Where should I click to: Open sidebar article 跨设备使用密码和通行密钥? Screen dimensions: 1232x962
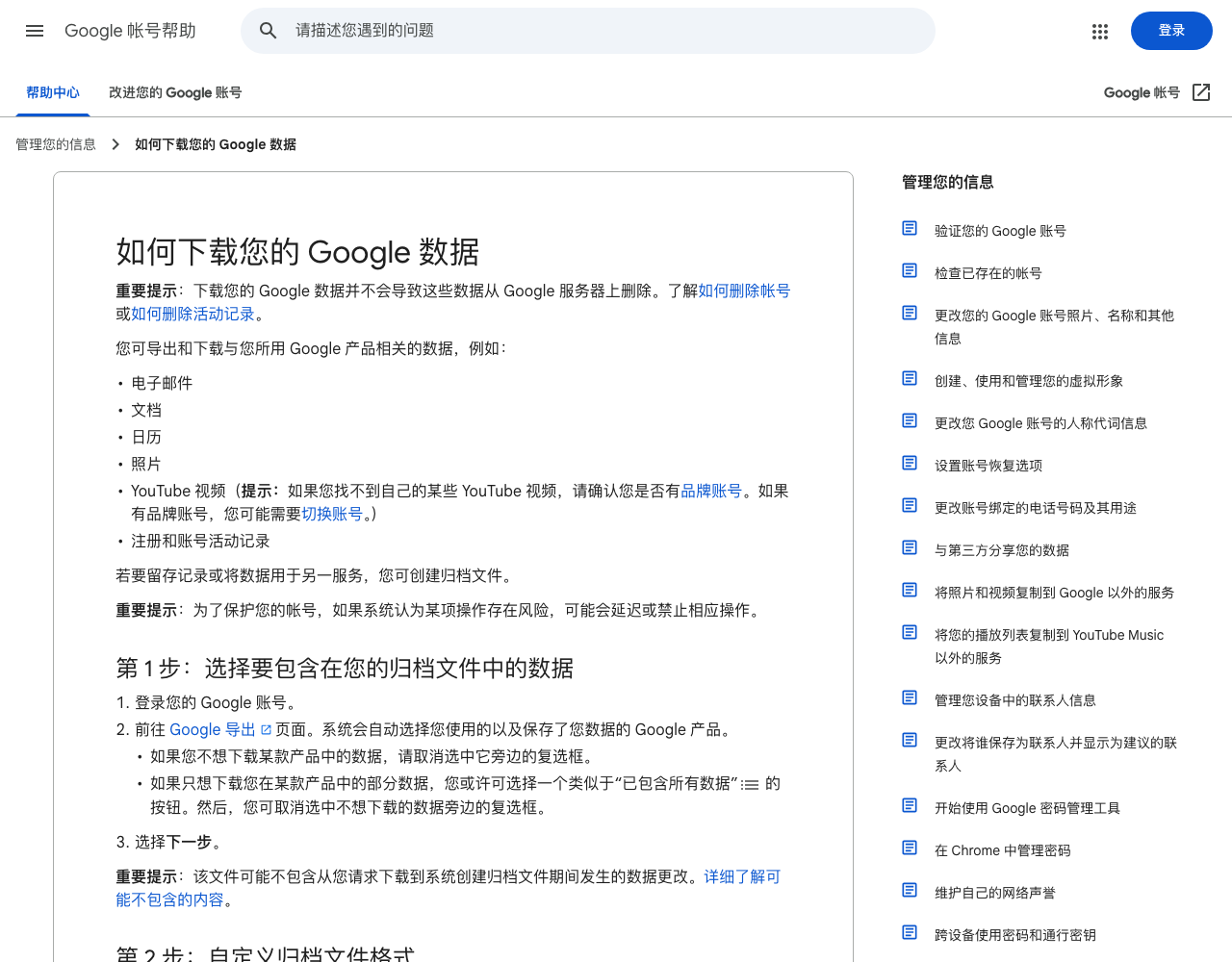click(1015, 935)
